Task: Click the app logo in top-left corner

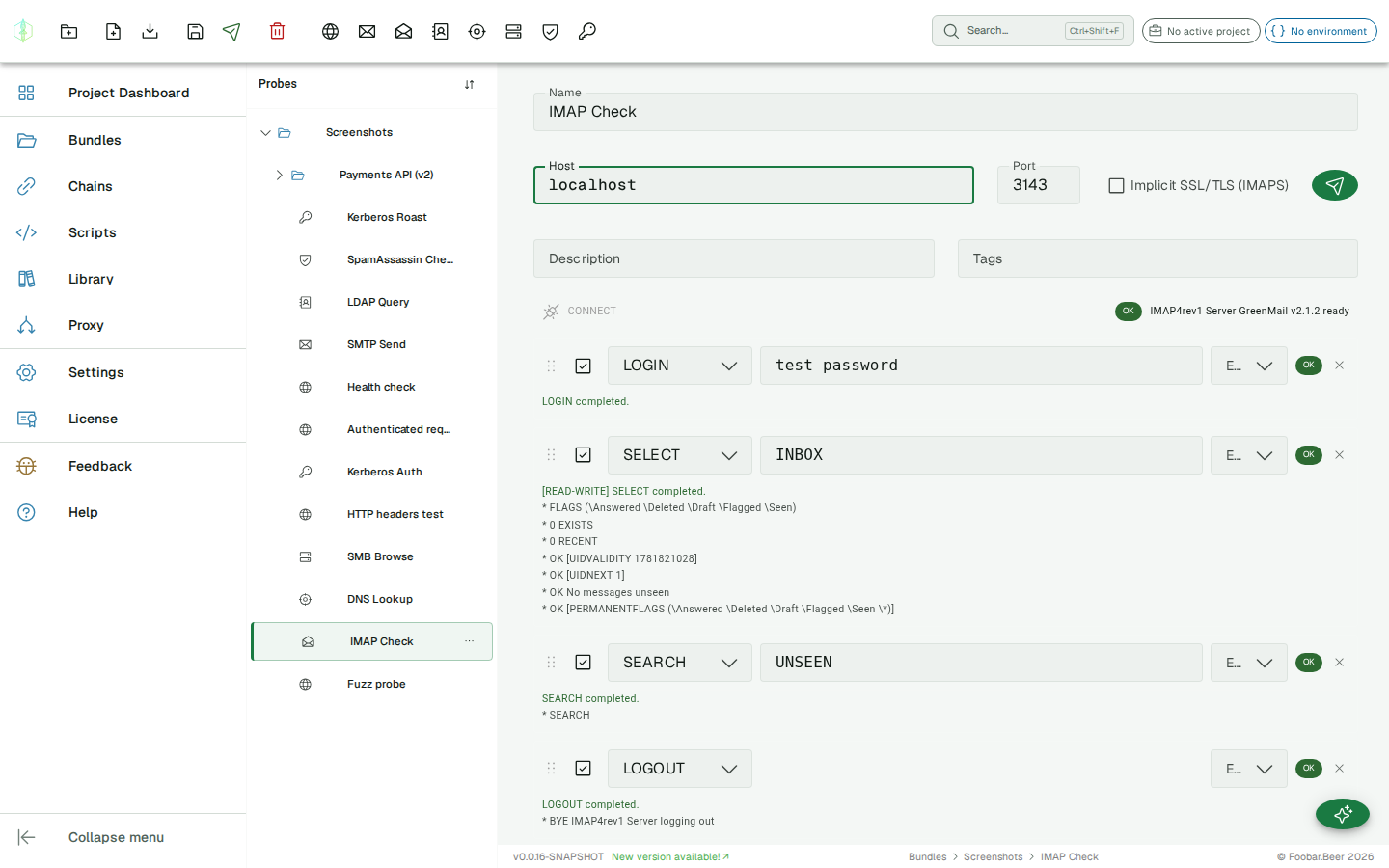Action: pyautogui.click(x=23, y=31)
